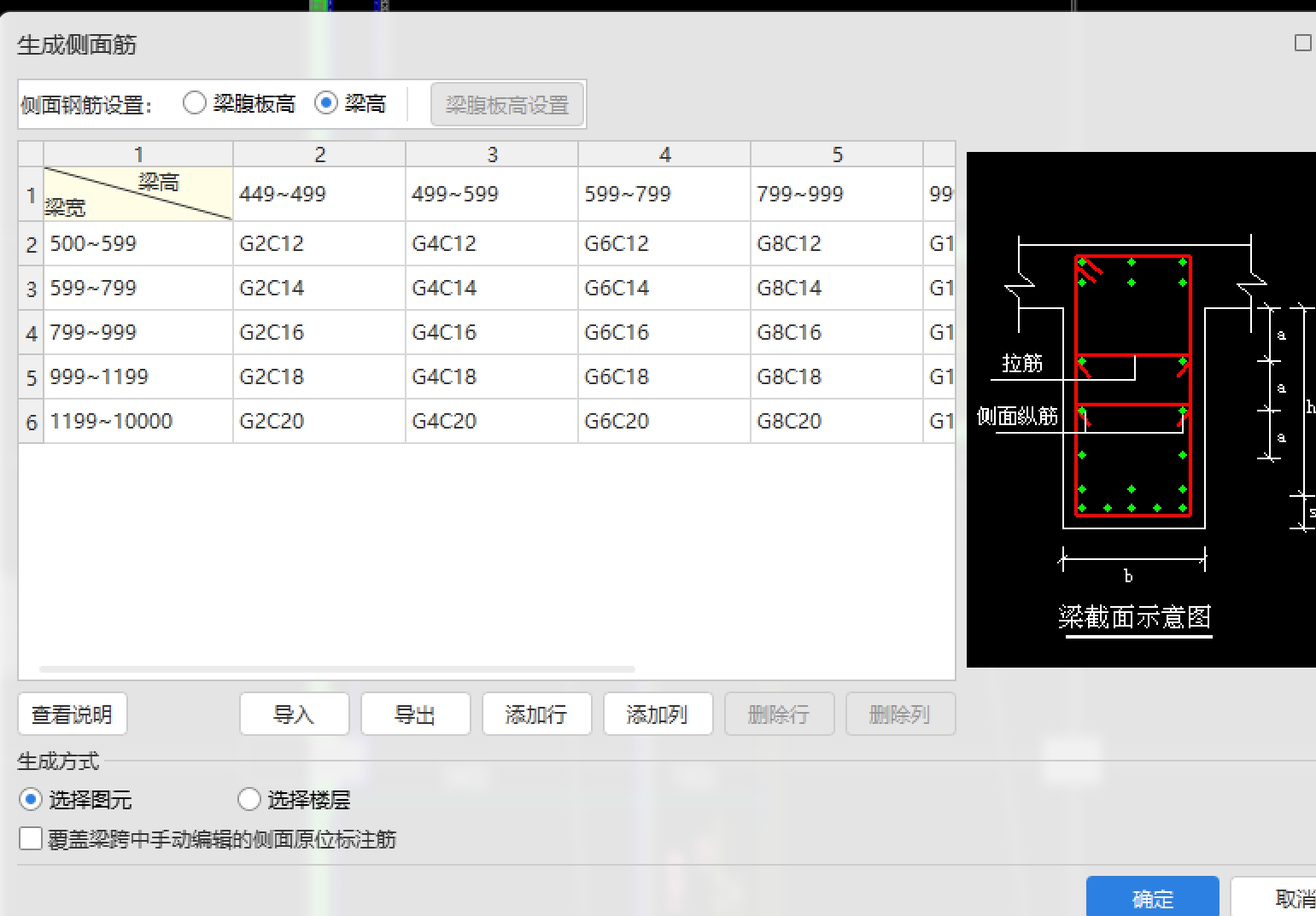This screenshot has height=916, width=1316.
Task: Click the 导入 button
Action: pos(295,715)
